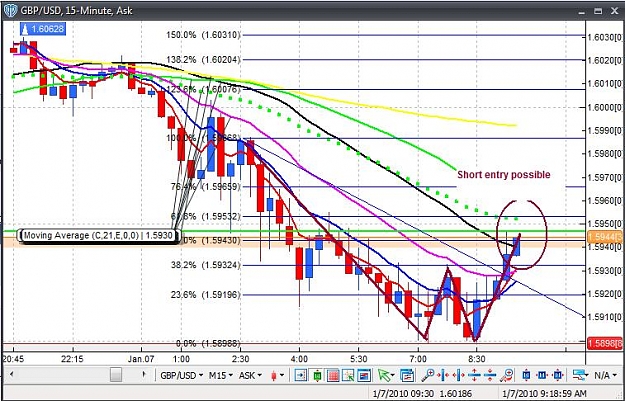Click the window title GBP/USD, 15-Minute, Ask

tap(77, 11)
